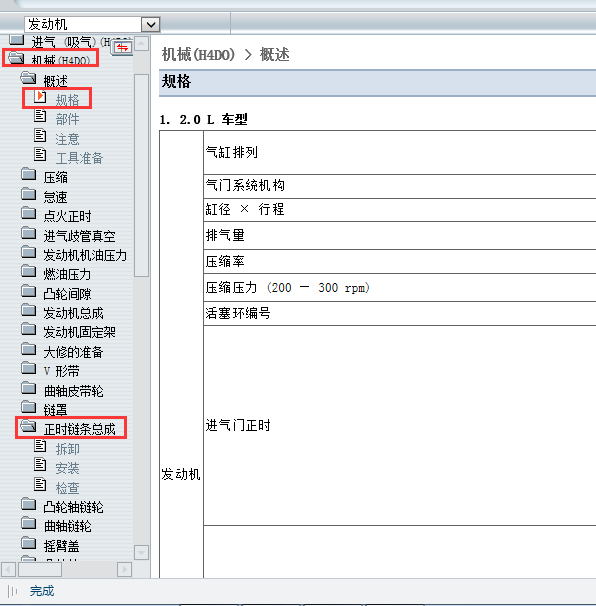This screenshot has height=606, width=596.
Task: Click the 曲轴皮带轮 folder icon
Action: 28,388
